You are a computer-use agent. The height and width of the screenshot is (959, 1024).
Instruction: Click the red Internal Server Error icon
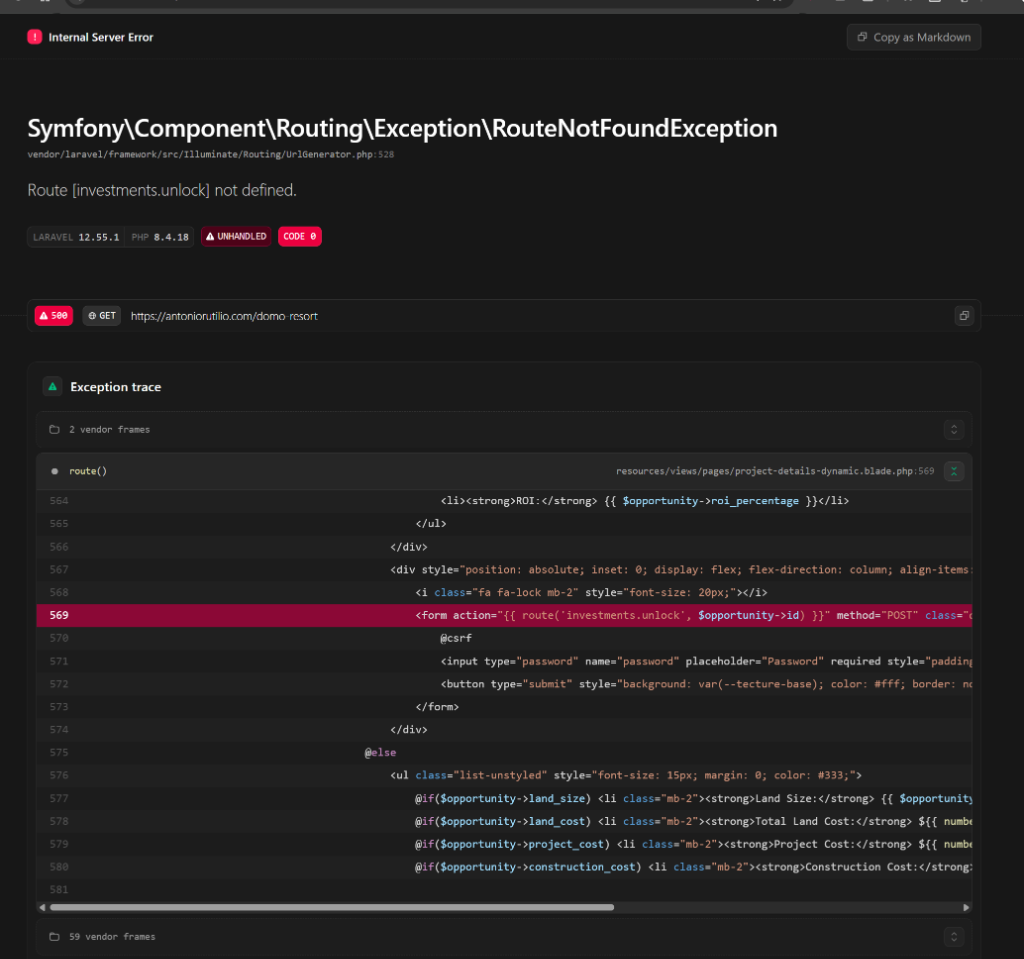35,37
